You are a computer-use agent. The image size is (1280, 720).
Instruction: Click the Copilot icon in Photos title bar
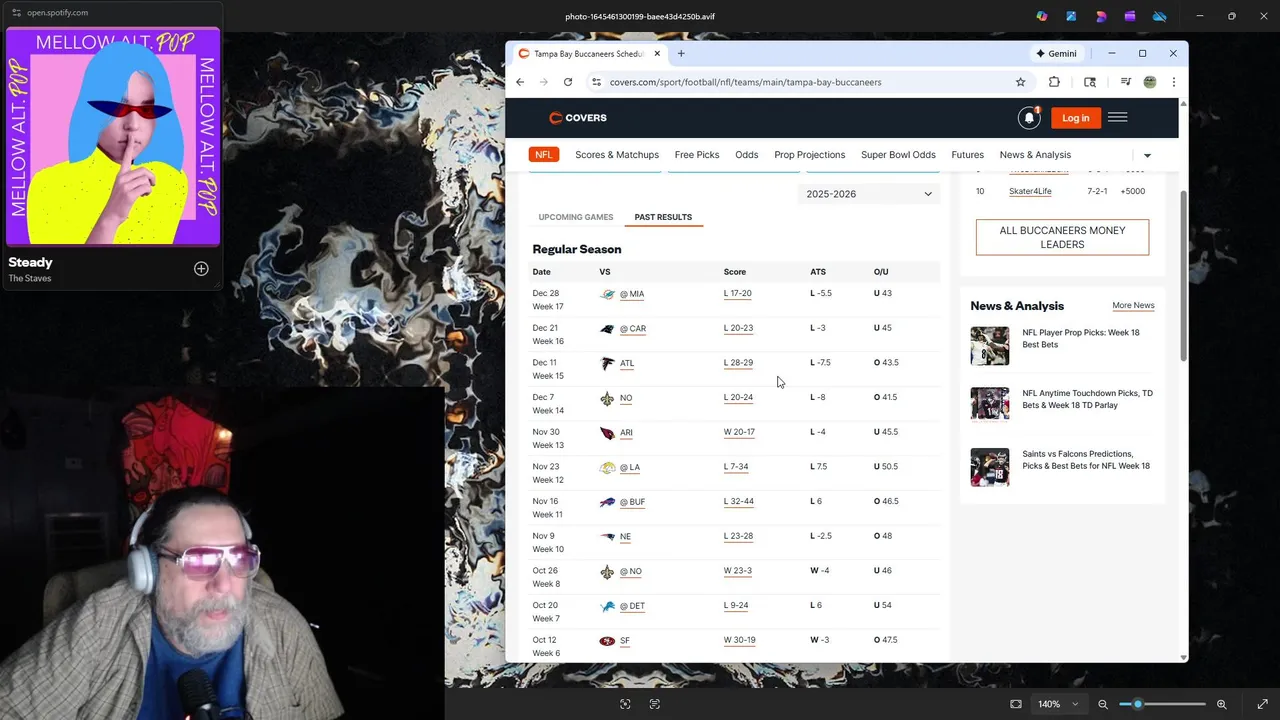(x=1042, y=16)
